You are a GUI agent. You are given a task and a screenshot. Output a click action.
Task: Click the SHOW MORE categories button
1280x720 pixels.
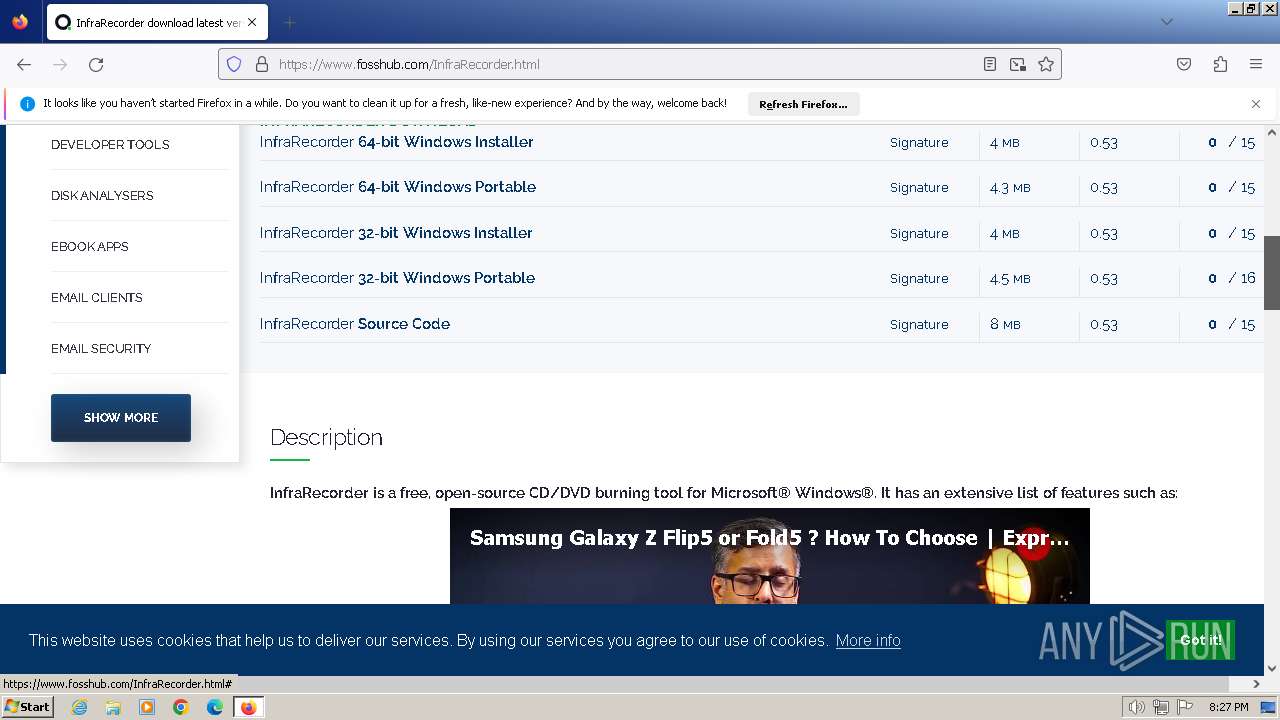[121, 417]
